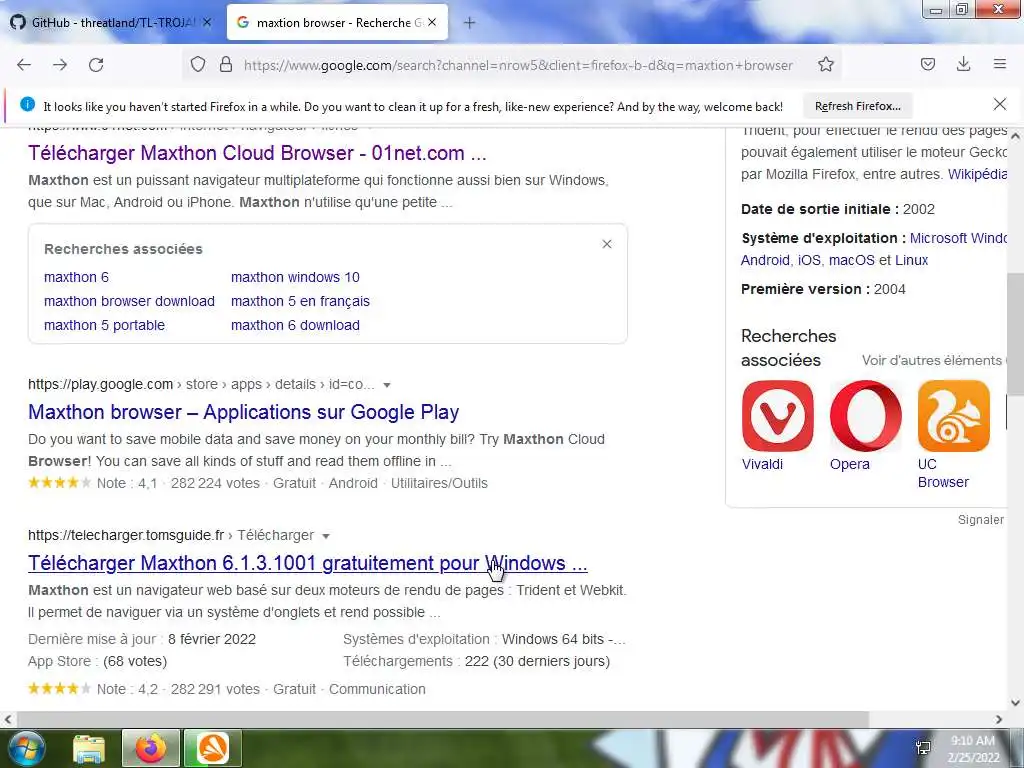Expand the telecharger.tomsguide.fr result options arrow
This screenshot has width=1024, height=768.
click(326, 536)
